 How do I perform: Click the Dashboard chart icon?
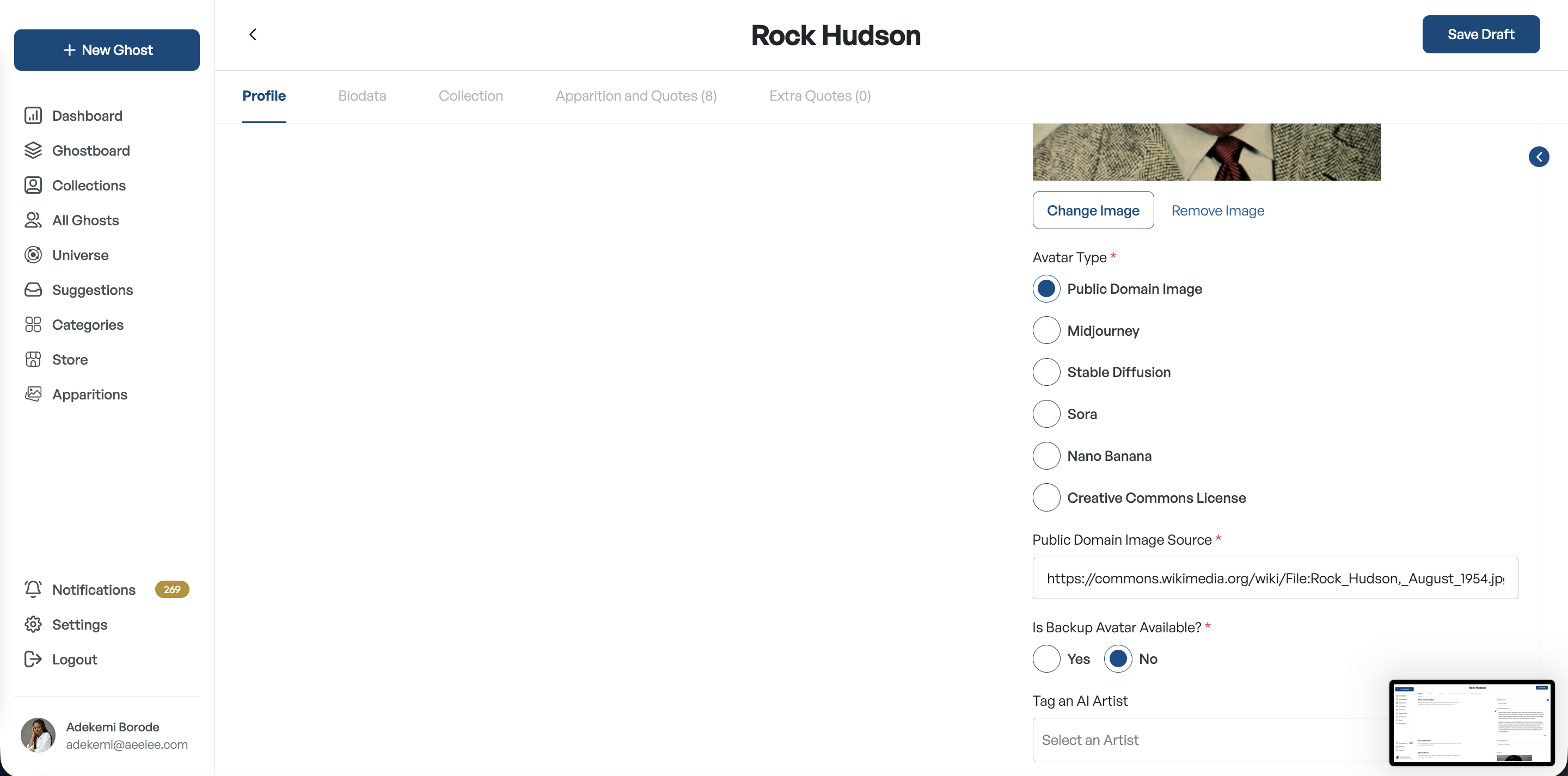(x=33, y=116)
